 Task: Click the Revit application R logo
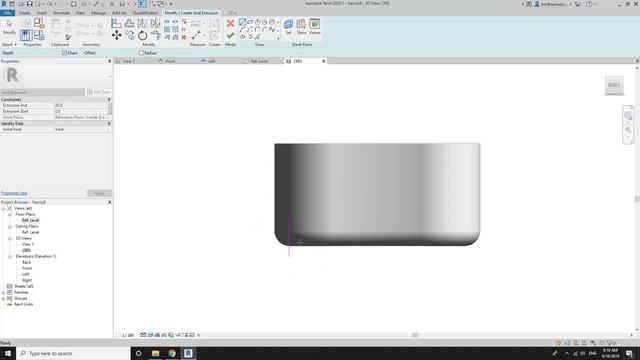tap(4, 4)
